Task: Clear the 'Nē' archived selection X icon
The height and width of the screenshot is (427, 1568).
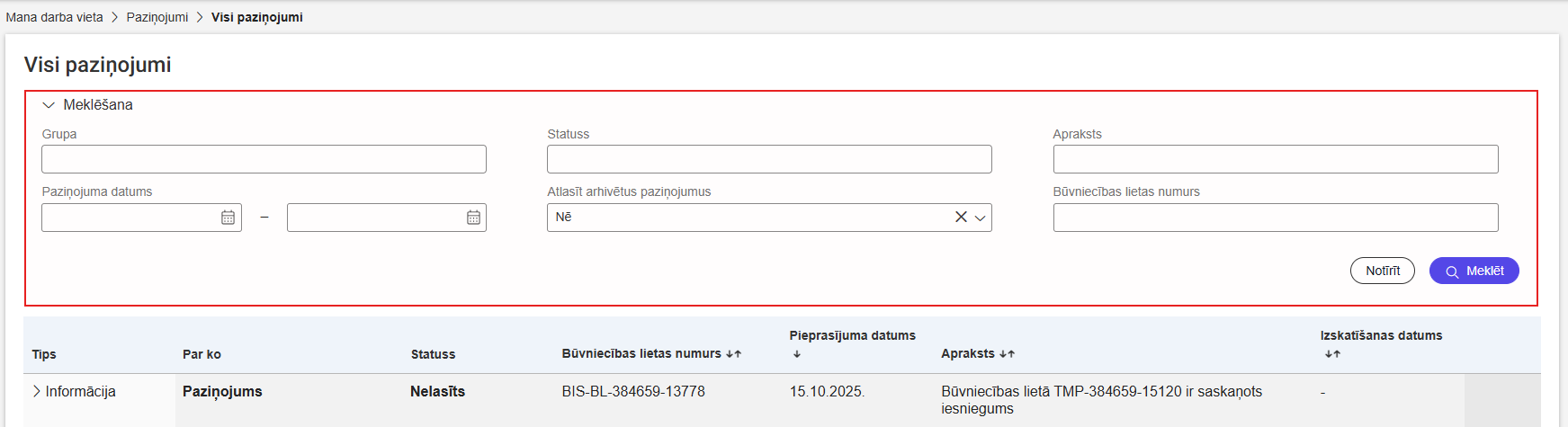Action: coord(961,218)
